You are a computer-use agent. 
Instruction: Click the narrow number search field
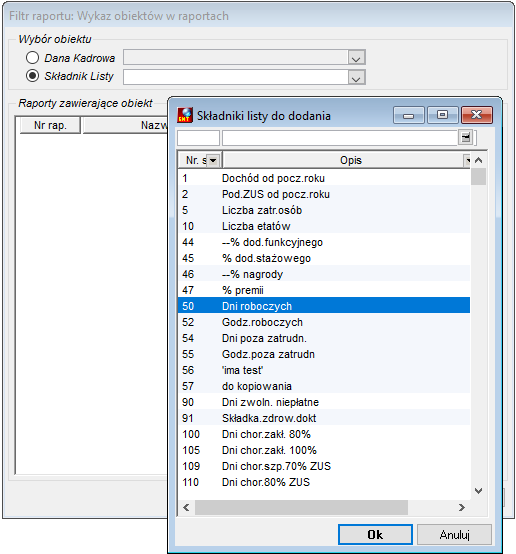tap(198, 138)
